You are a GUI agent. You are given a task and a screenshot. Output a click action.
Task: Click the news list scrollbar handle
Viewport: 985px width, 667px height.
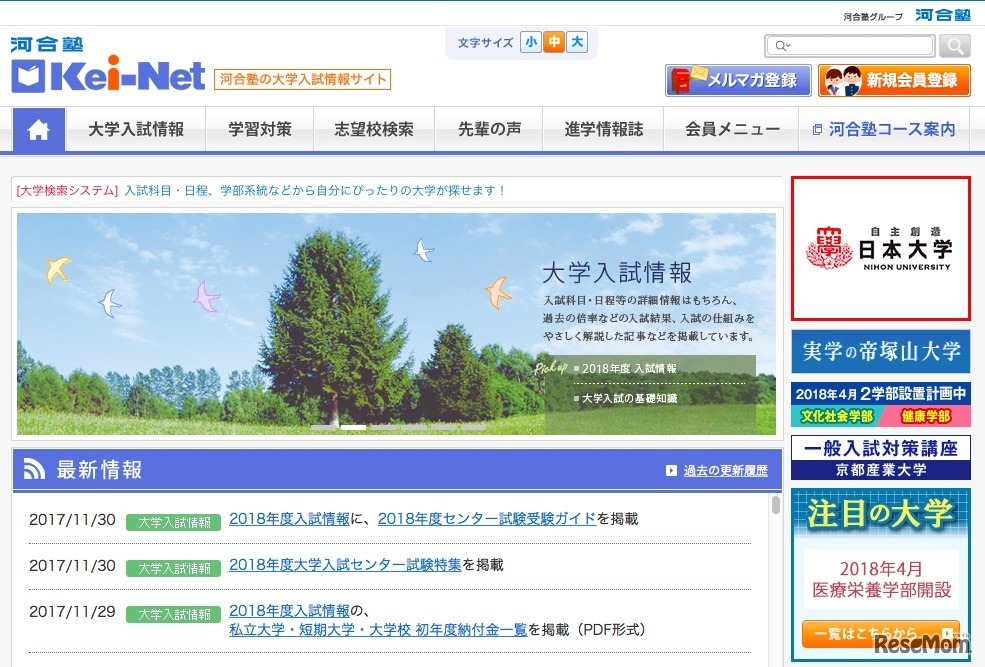coord(776,505)
